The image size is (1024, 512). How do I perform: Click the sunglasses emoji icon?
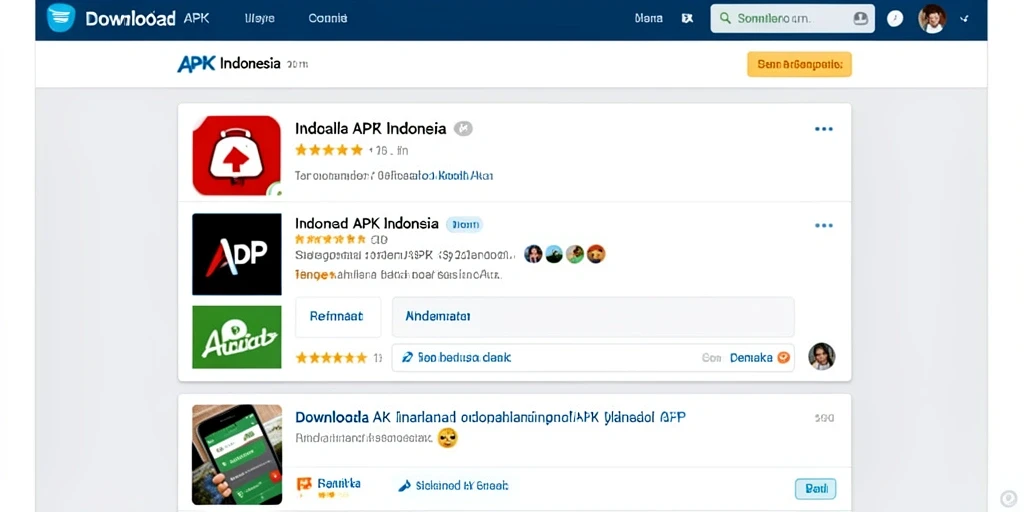[447, 438]
